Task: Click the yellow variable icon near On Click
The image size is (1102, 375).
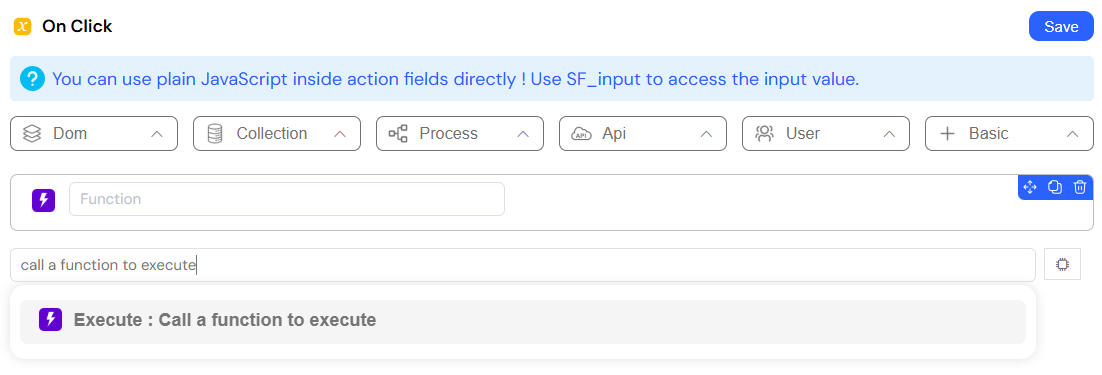Action: pyautogui.click(x=23, y=27)
